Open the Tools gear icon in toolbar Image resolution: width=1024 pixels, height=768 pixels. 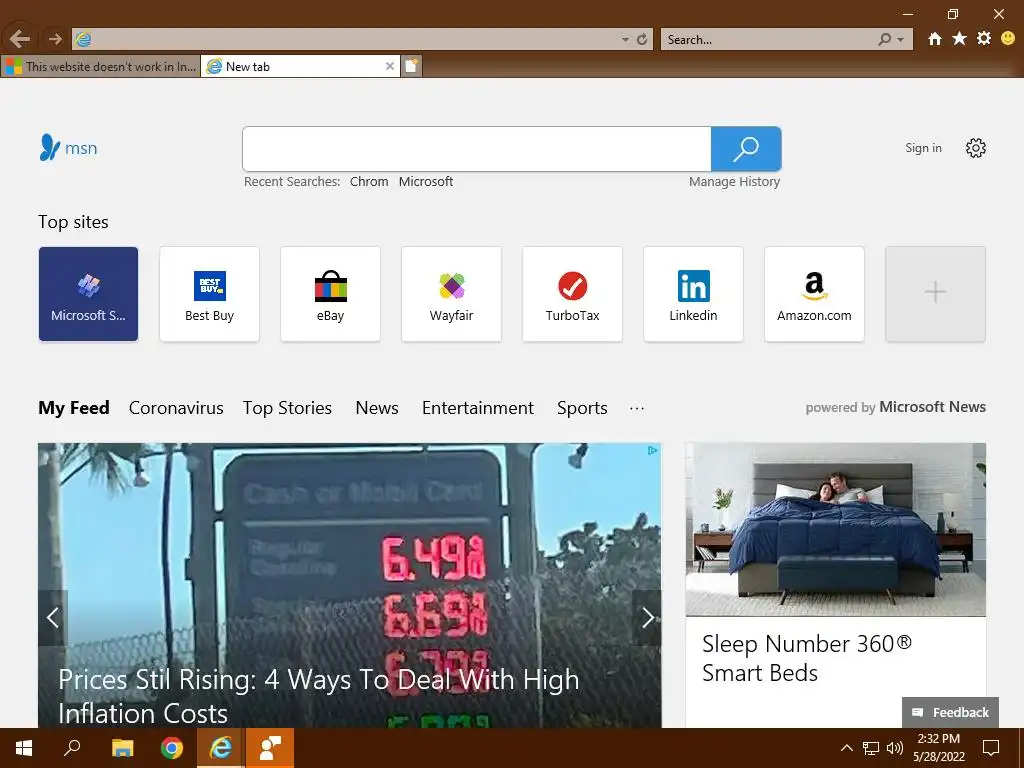[984, 39]
